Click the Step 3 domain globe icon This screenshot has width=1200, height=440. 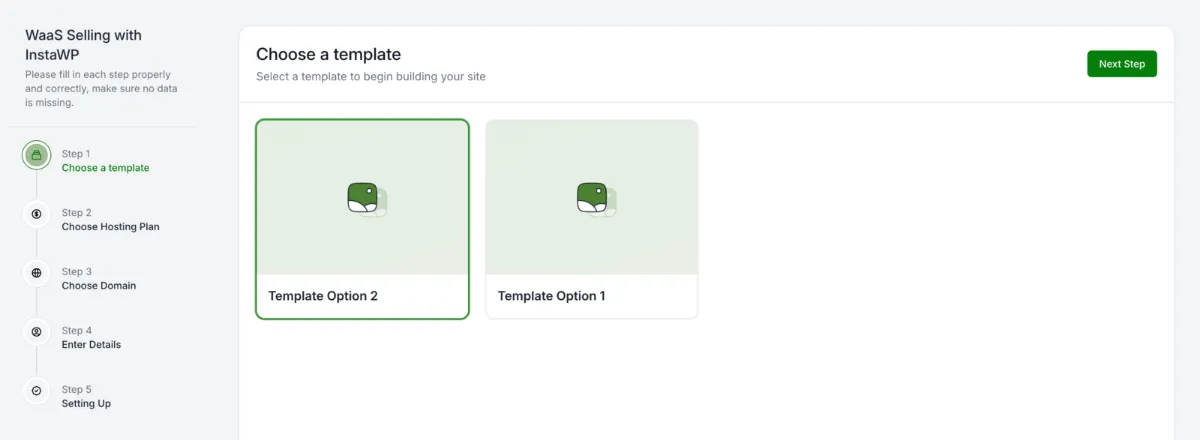click(x=36, y=273)
